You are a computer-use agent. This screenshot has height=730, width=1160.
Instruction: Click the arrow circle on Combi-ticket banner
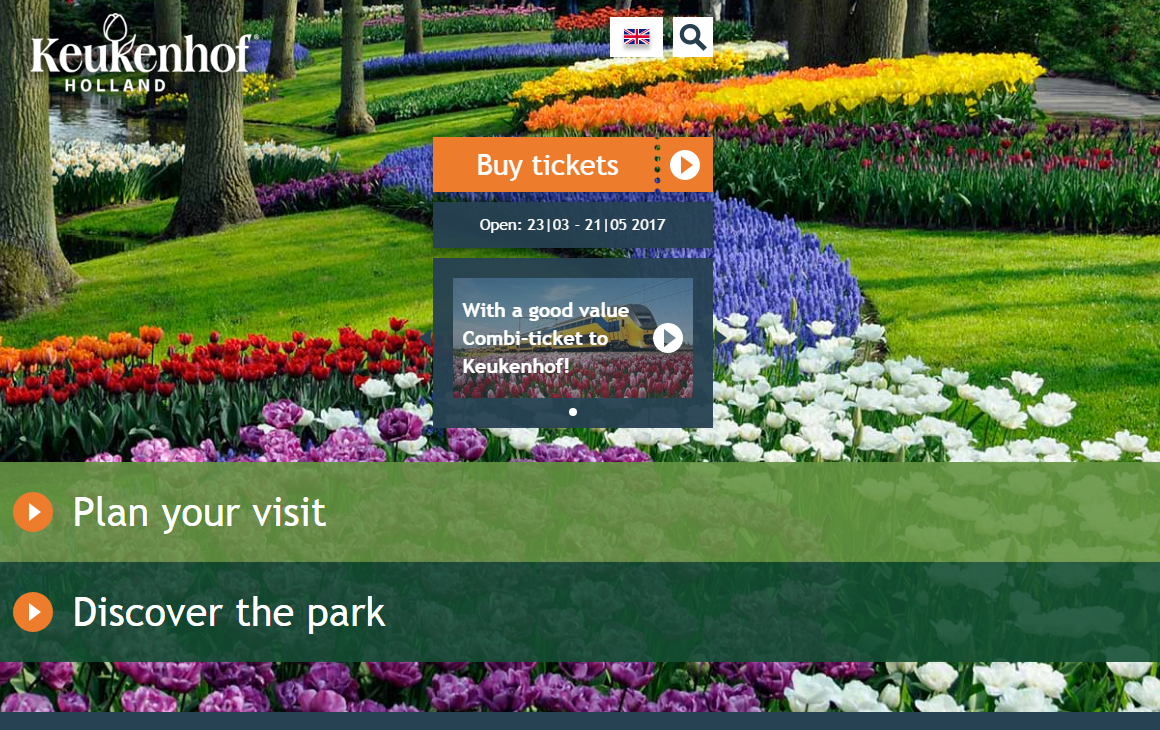pos(668,338)
